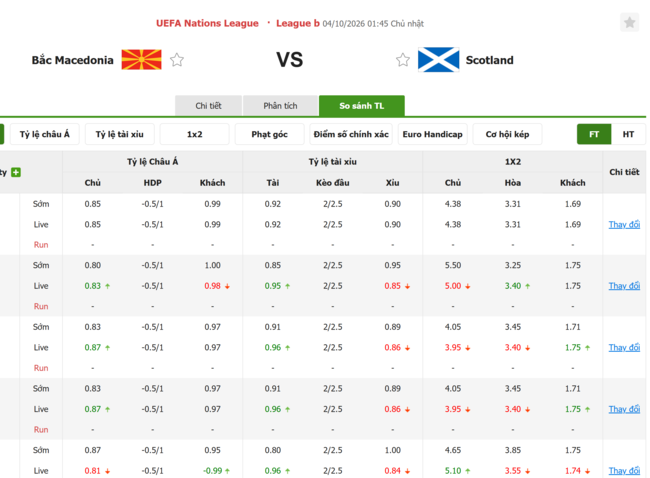The image size is (650, 478).
Task: Click the Tỷ lệ tài xỉu column header
Action: [x=332, y=162]
